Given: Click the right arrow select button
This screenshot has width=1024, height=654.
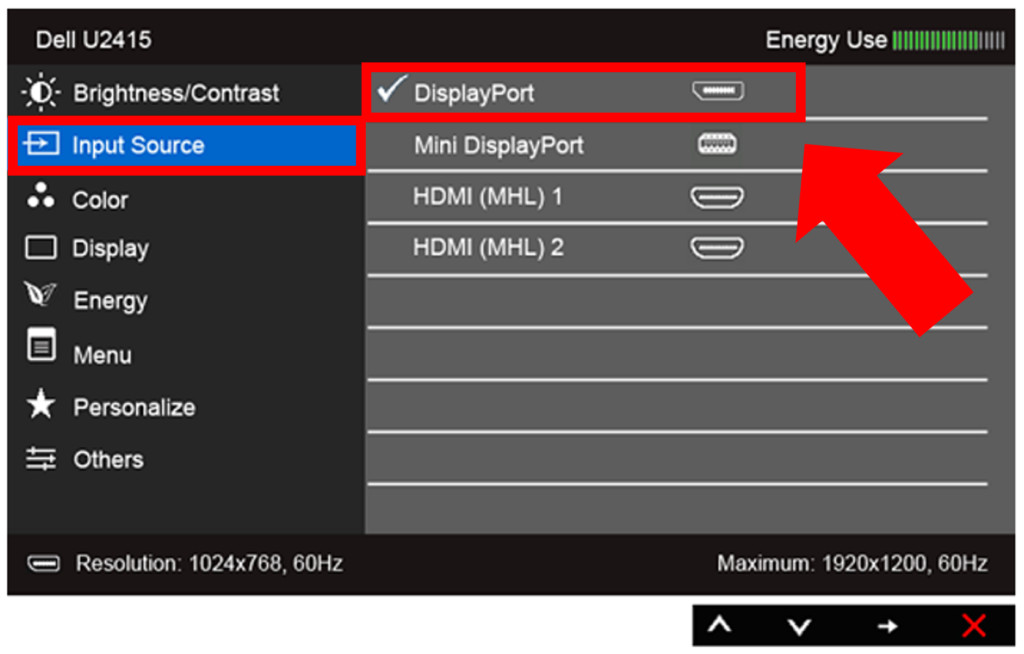Looking at the screenshot, I should click(x=888, y=627).
